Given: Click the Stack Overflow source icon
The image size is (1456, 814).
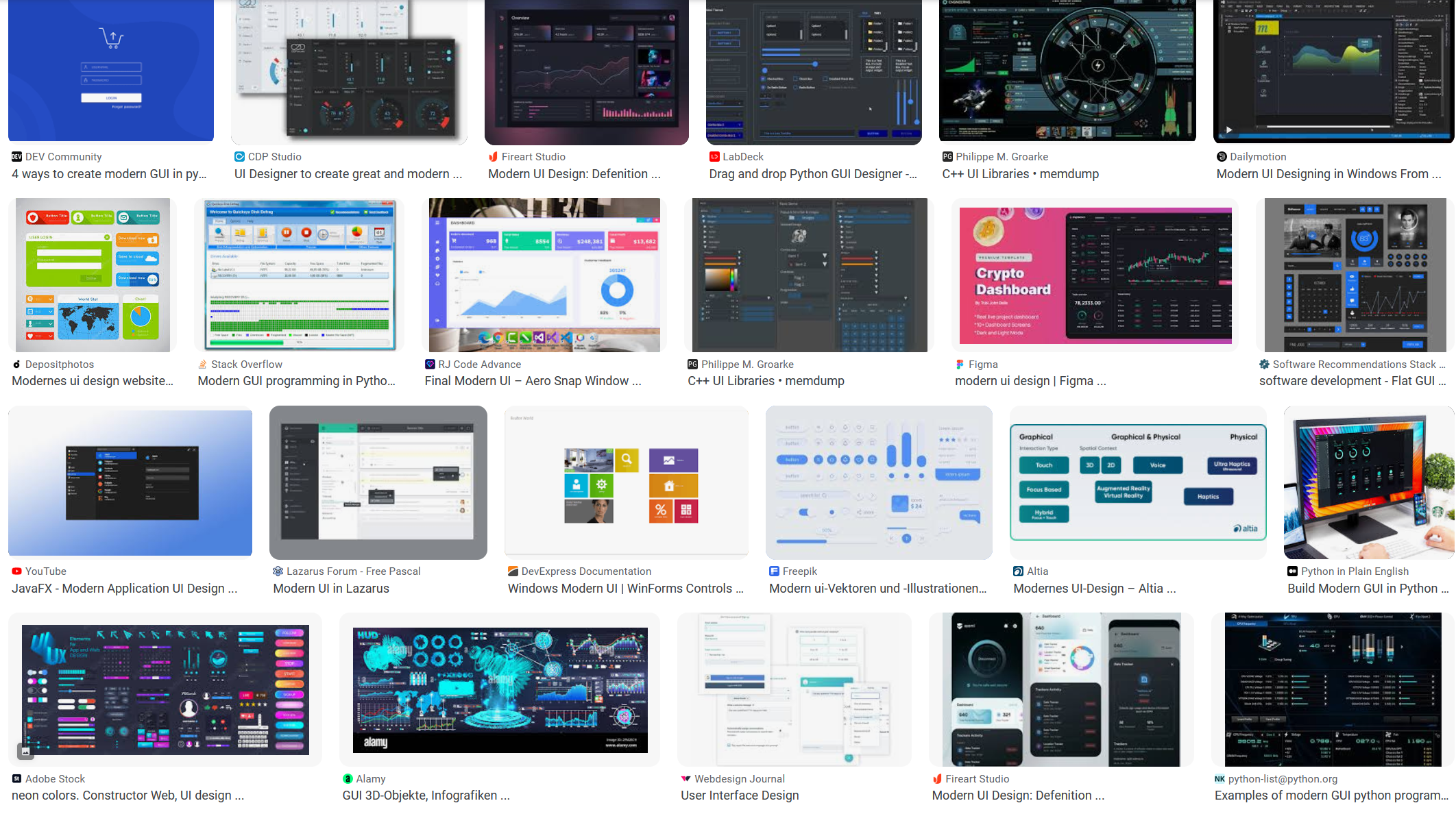Looking at the screenshot, I should tap(203, 365).
